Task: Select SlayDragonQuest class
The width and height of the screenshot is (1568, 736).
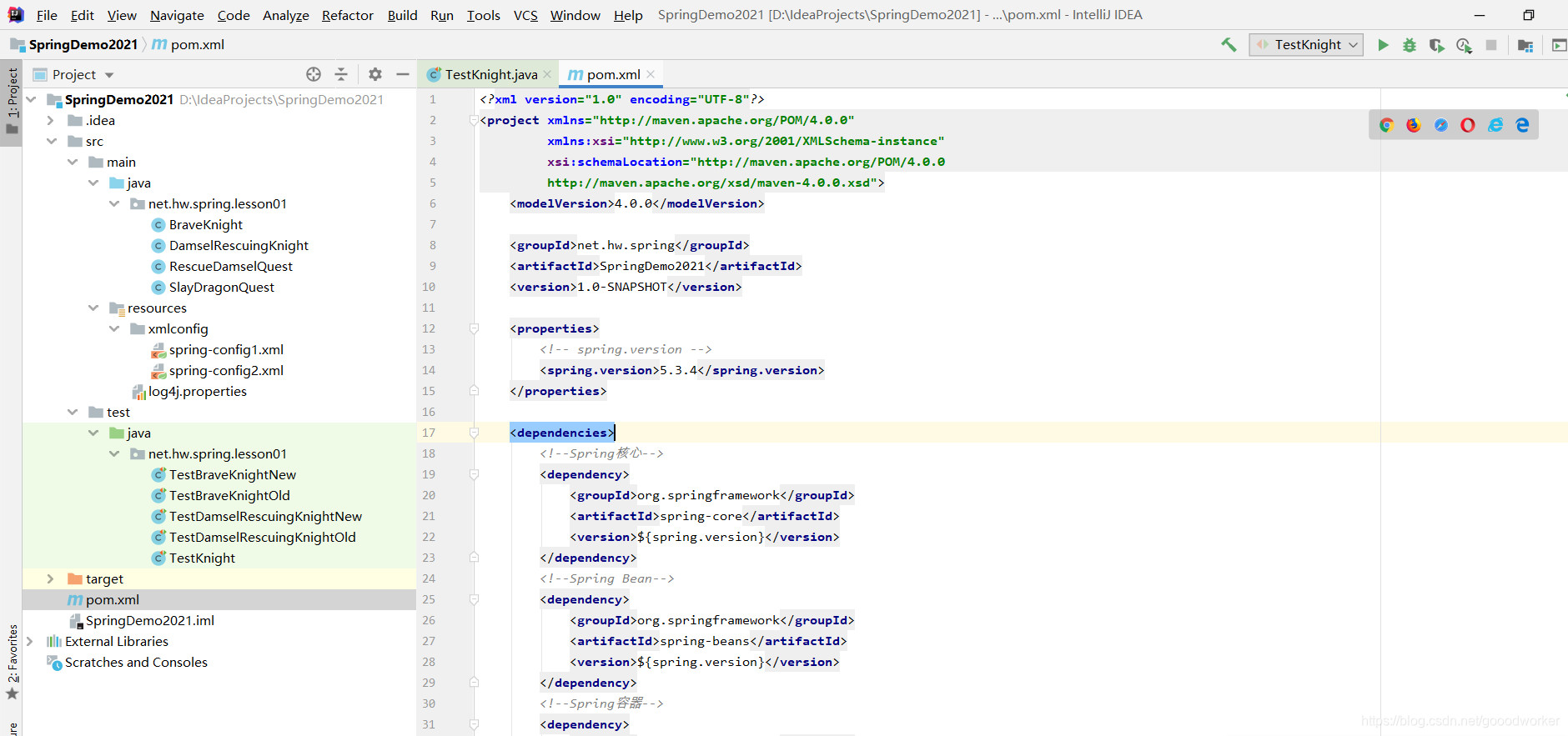Action: coord(222,287)
